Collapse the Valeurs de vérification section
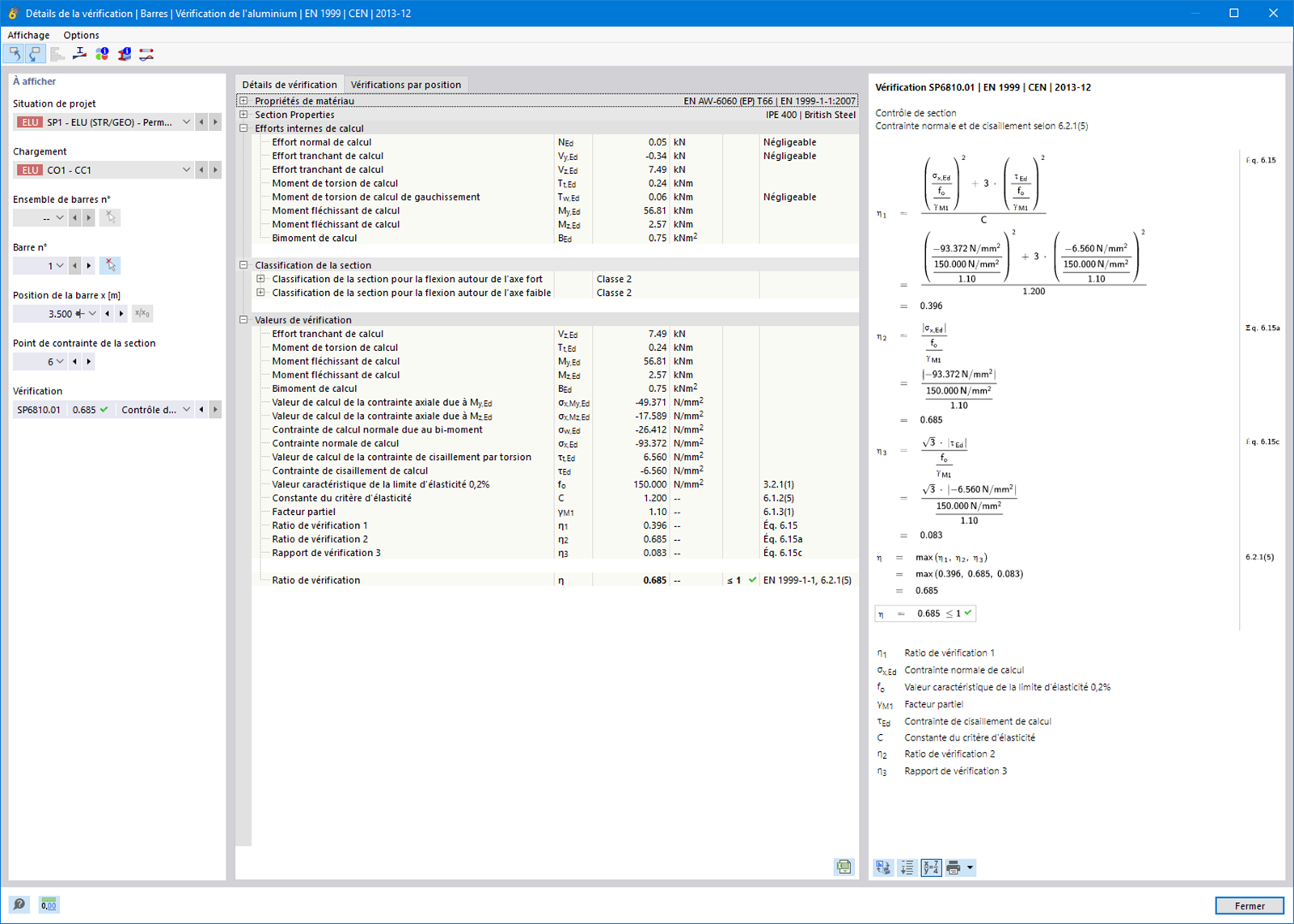The width and height of the screenshot is (1294, 924). 243,320
